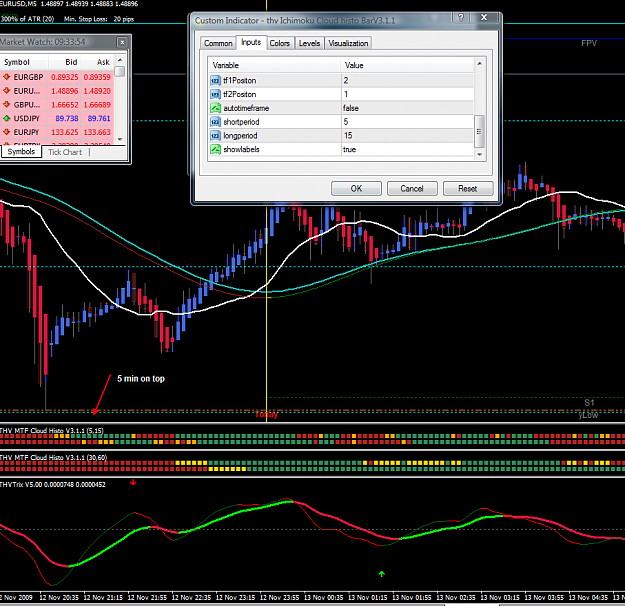Close the Market Watch panel
This screenshot has width=625, height=606.
click(x=122, y=42)
